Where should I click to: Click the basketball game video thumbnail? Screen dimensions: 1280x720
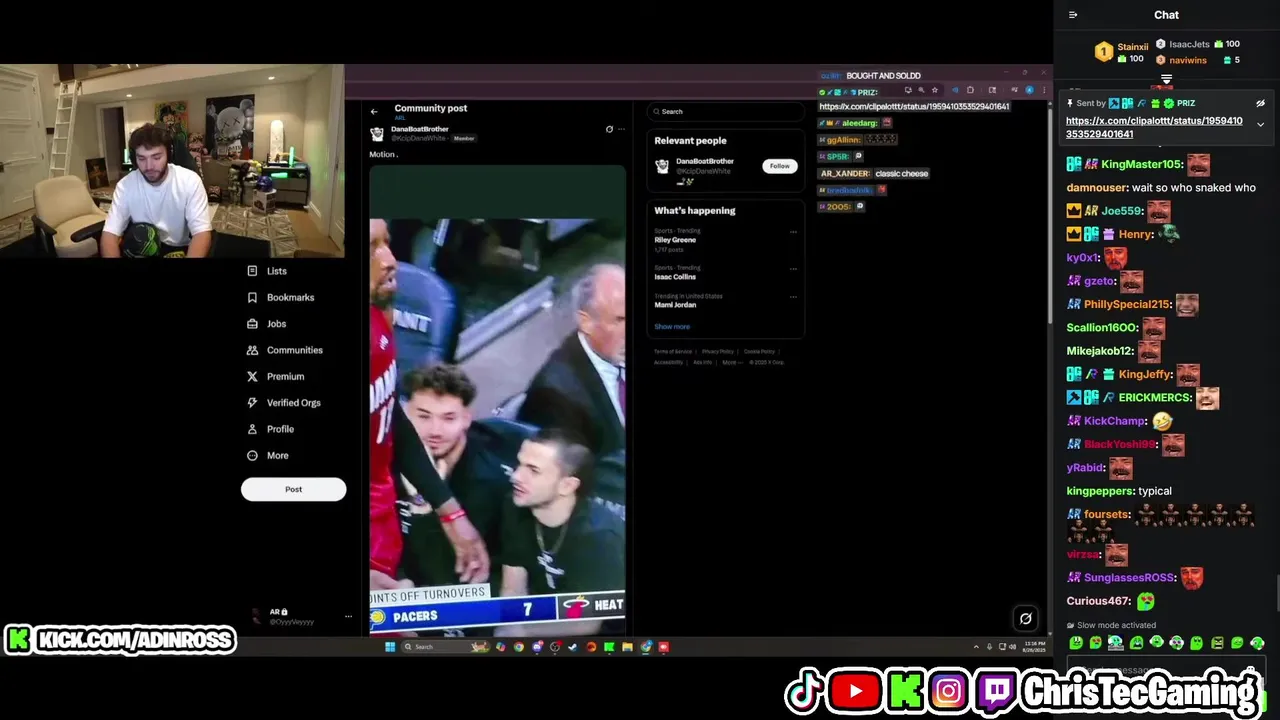[497, 400]
